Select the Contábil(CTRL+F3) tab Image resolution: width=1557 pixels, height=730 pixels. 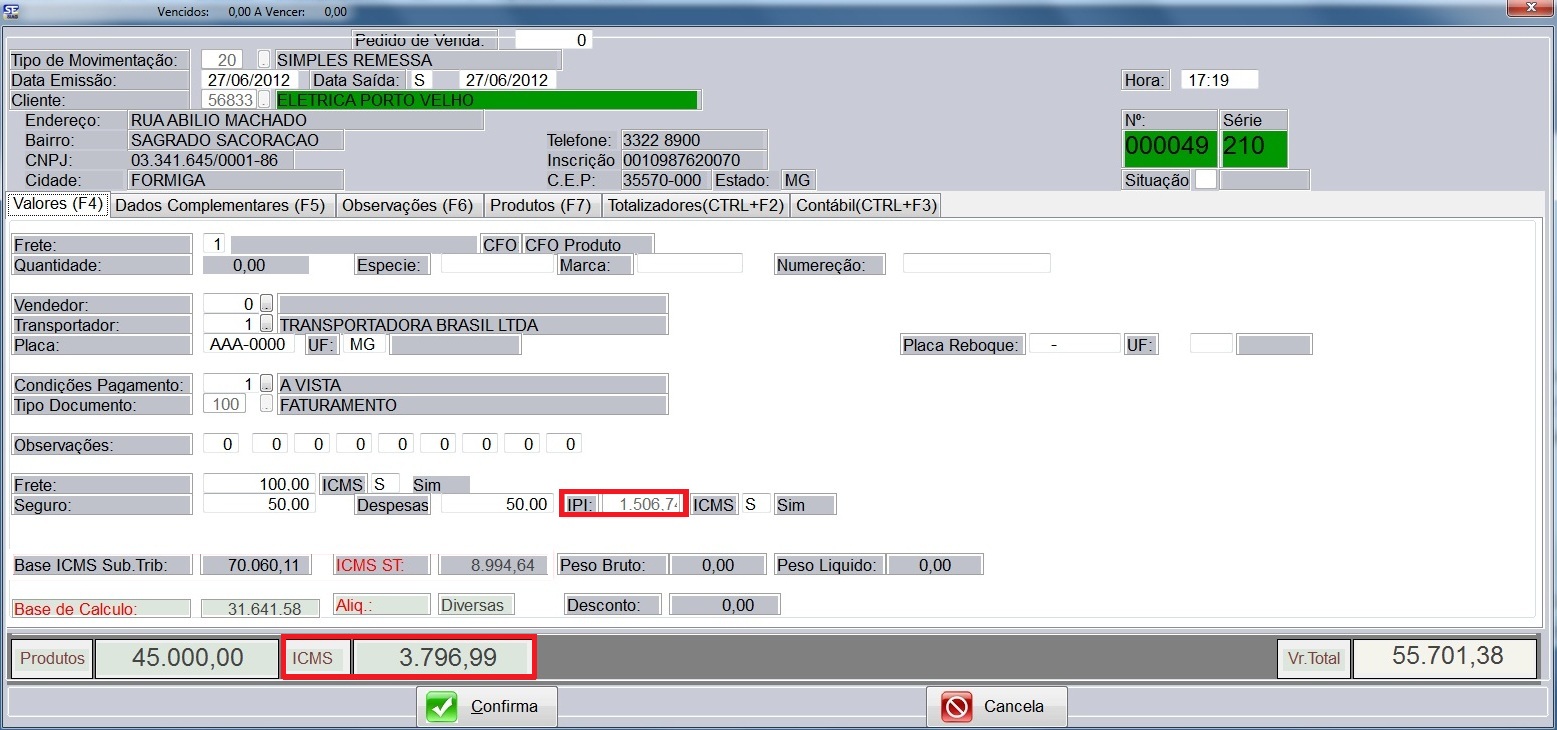click(866, 206)
